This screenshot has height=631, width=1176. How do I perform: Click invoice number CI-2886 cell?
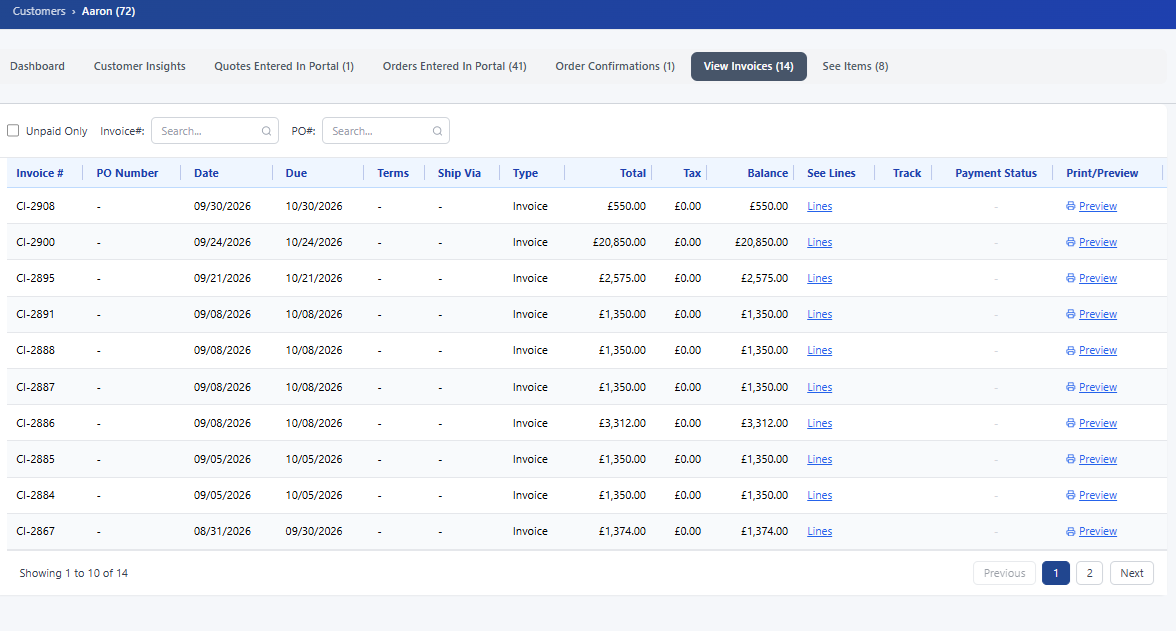tap(35, 423)
